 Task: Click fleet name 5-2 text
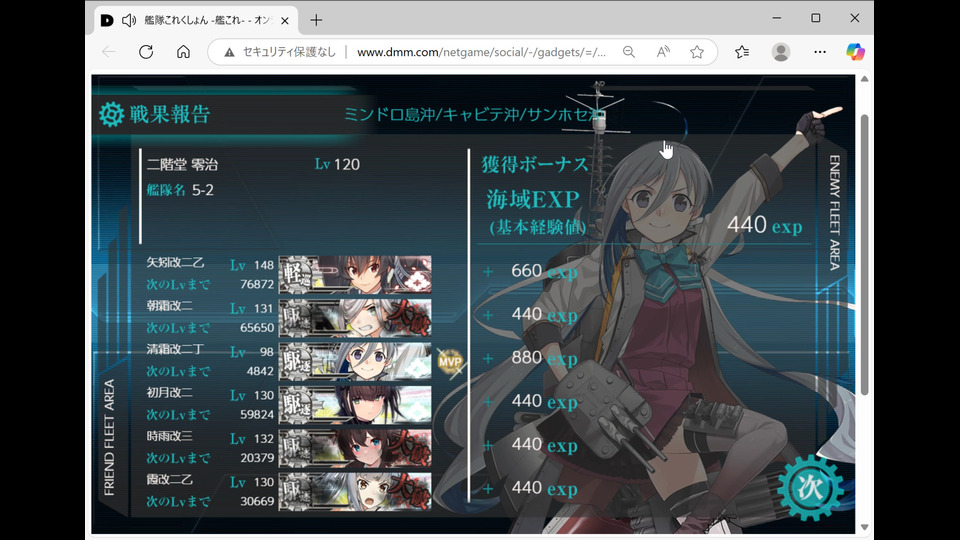[203, 190]
